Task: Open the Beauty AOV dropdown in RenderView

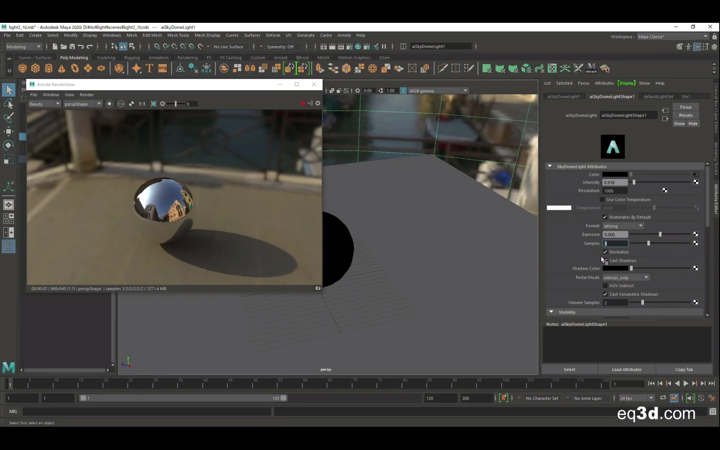Action: [x=44, y=104]
